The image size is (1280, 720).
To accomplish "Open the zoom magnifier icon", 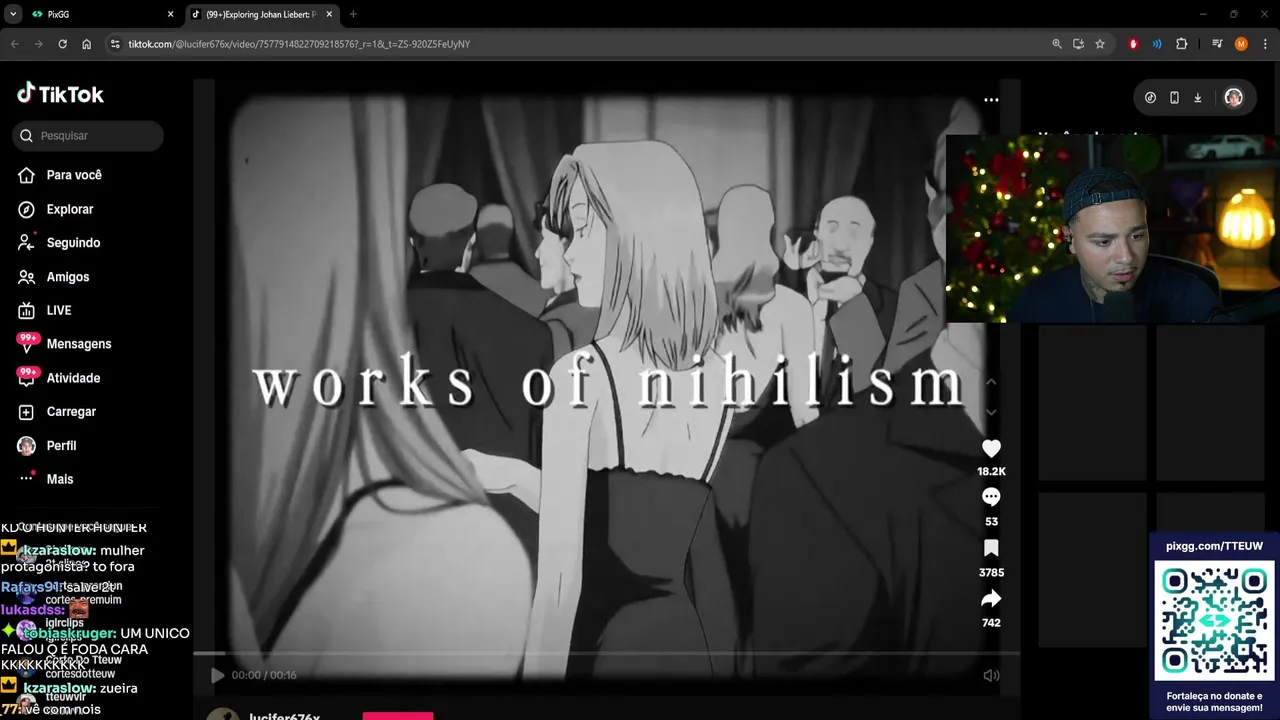I will point(1057,44).
